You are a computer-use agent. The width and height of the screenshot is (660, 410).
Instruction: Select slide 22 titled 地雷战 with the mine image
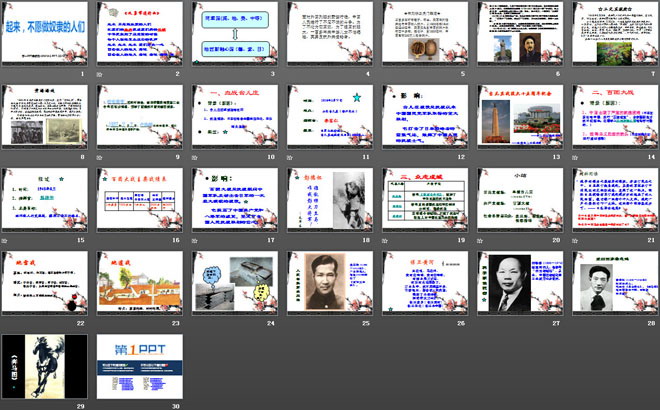[45, 283]
